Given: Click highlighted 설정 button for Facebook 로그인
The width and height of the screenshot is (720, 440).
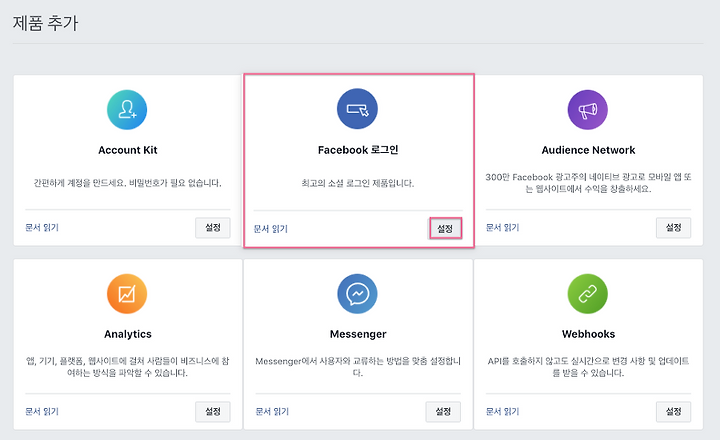Looking at the screenshot, I should [x=445, y=228].
